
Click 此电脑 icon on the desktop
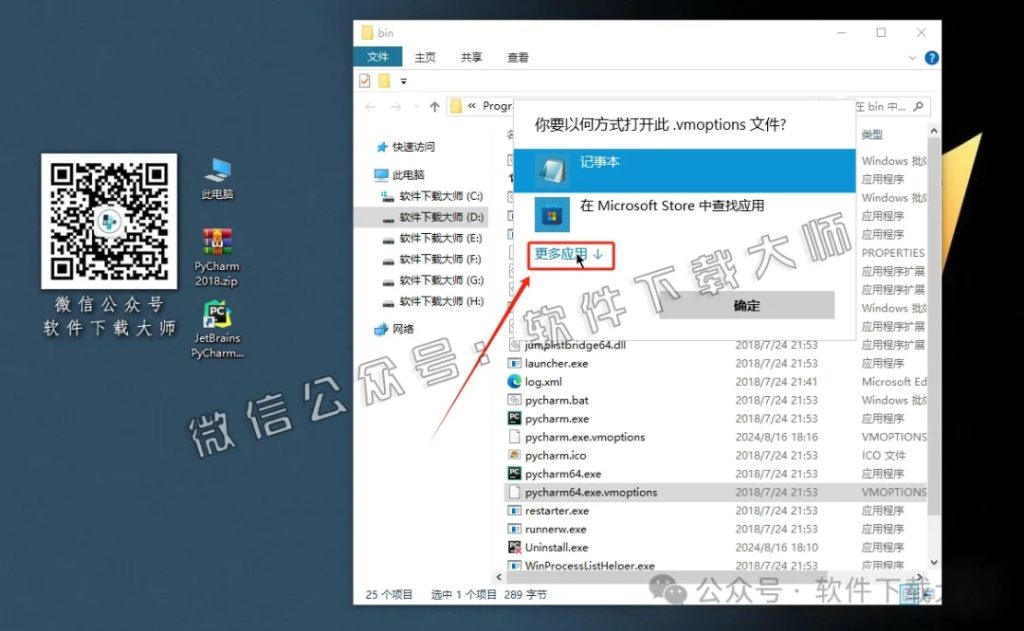tap(216, 180)
